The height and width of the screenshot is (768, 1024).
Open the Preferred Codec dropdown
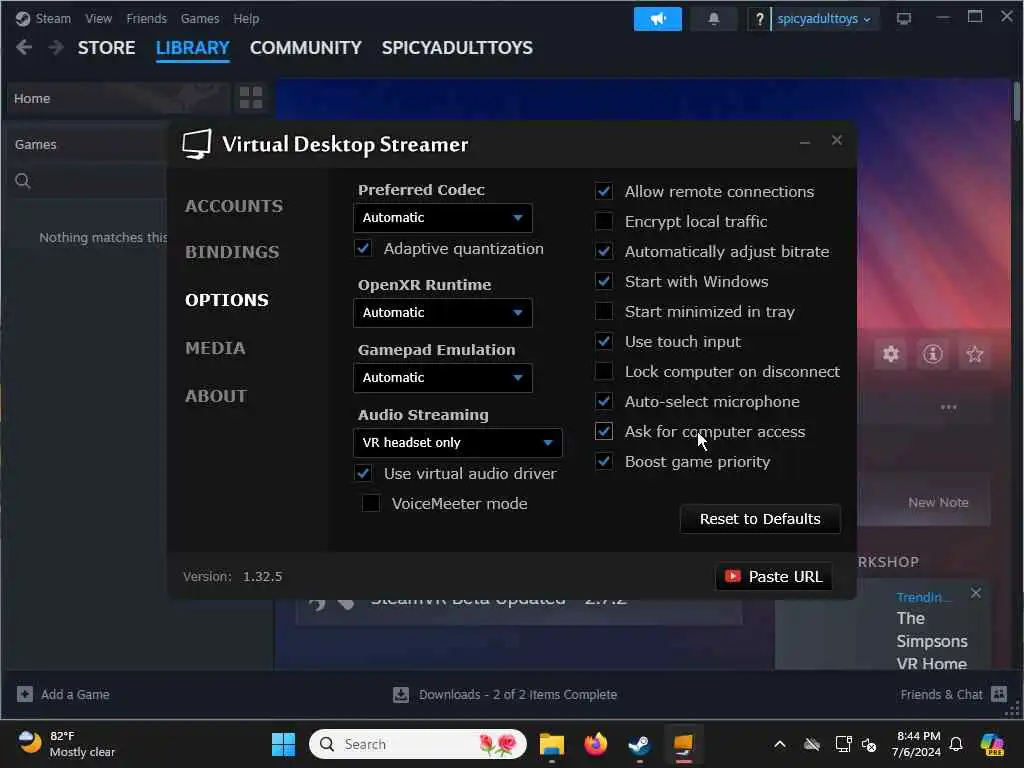443,218
